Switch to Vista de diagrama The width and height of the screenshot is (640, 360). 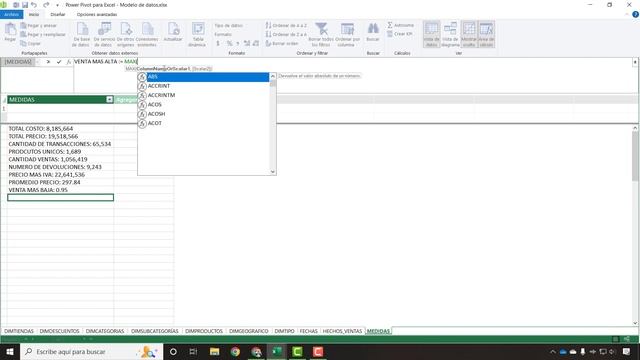450,34
